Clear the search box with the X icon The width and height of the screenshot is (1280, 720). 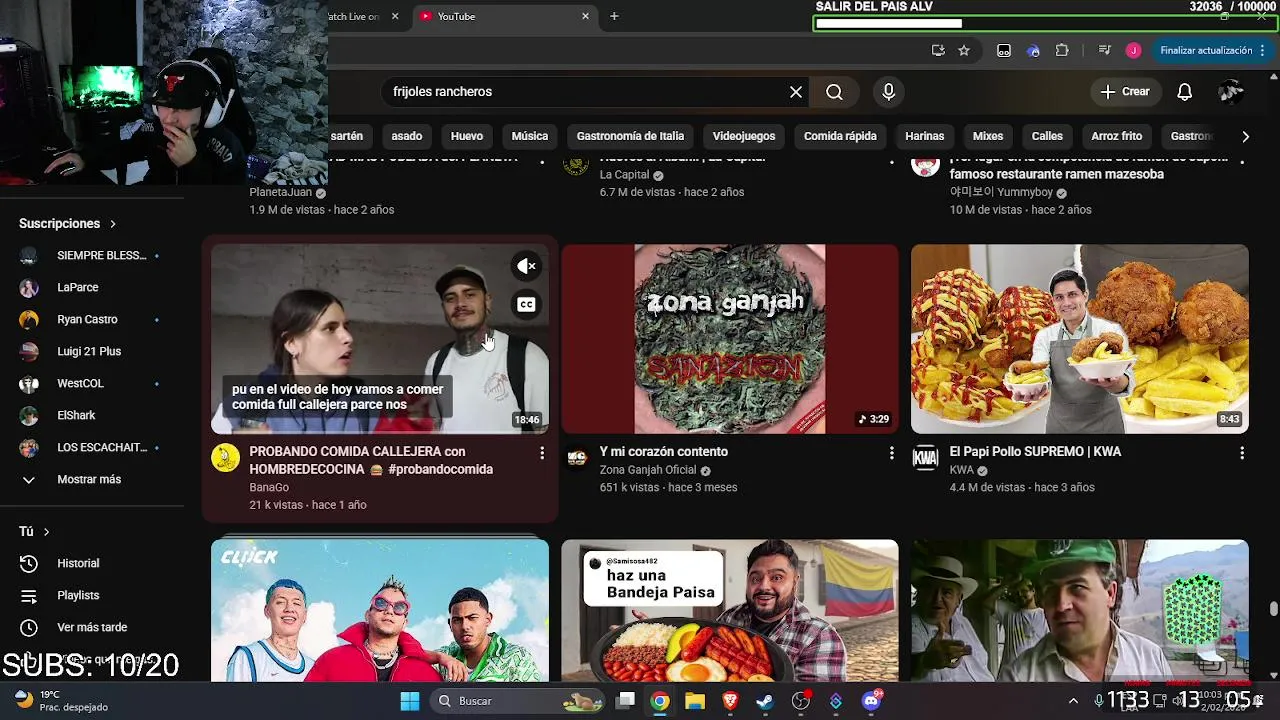click(x=796, y=92)
